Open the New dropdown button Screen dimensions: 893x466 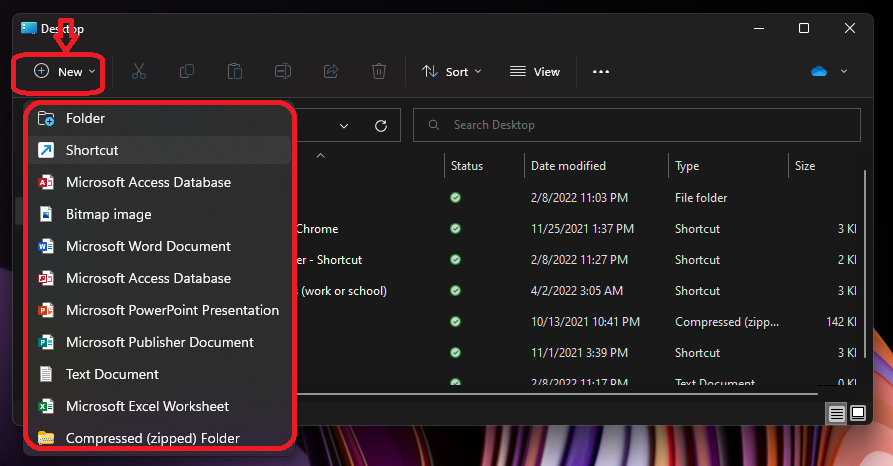pyautogui.click(x=64, y=72)
